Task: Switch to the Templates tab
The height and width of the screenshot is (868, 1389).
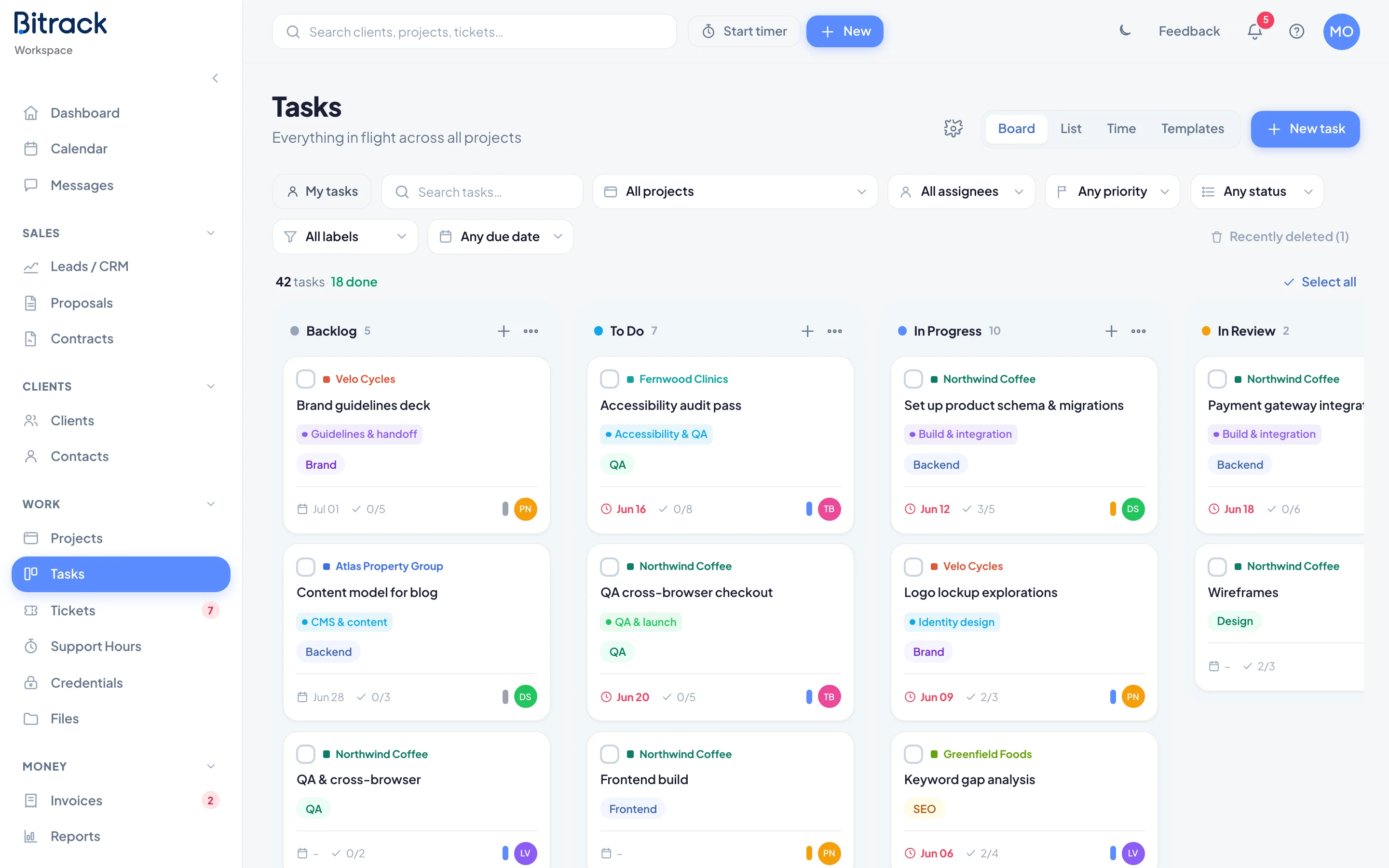Action: (1192, 129)
